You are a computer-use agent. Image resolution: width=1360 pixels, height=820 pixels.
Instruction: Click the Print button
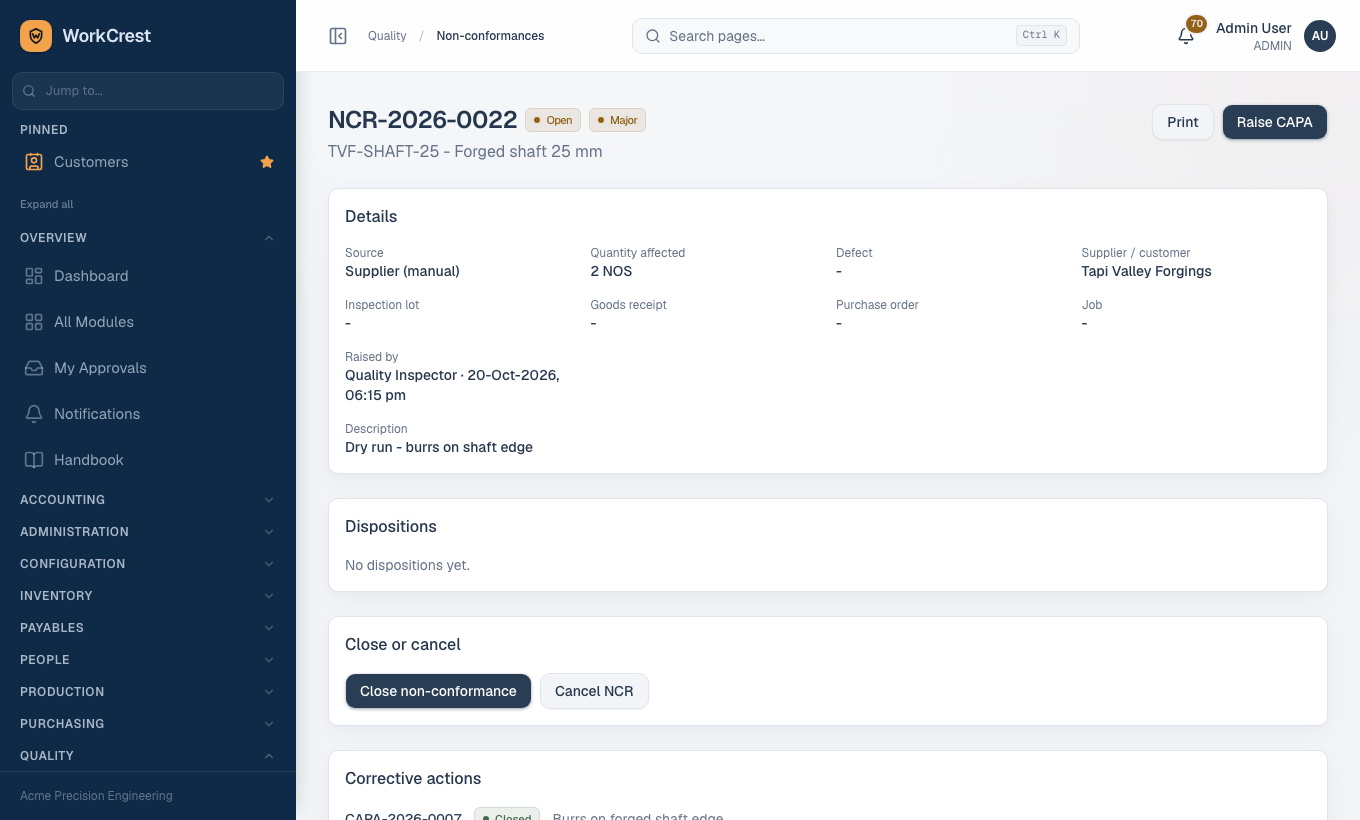(1182, 122)
